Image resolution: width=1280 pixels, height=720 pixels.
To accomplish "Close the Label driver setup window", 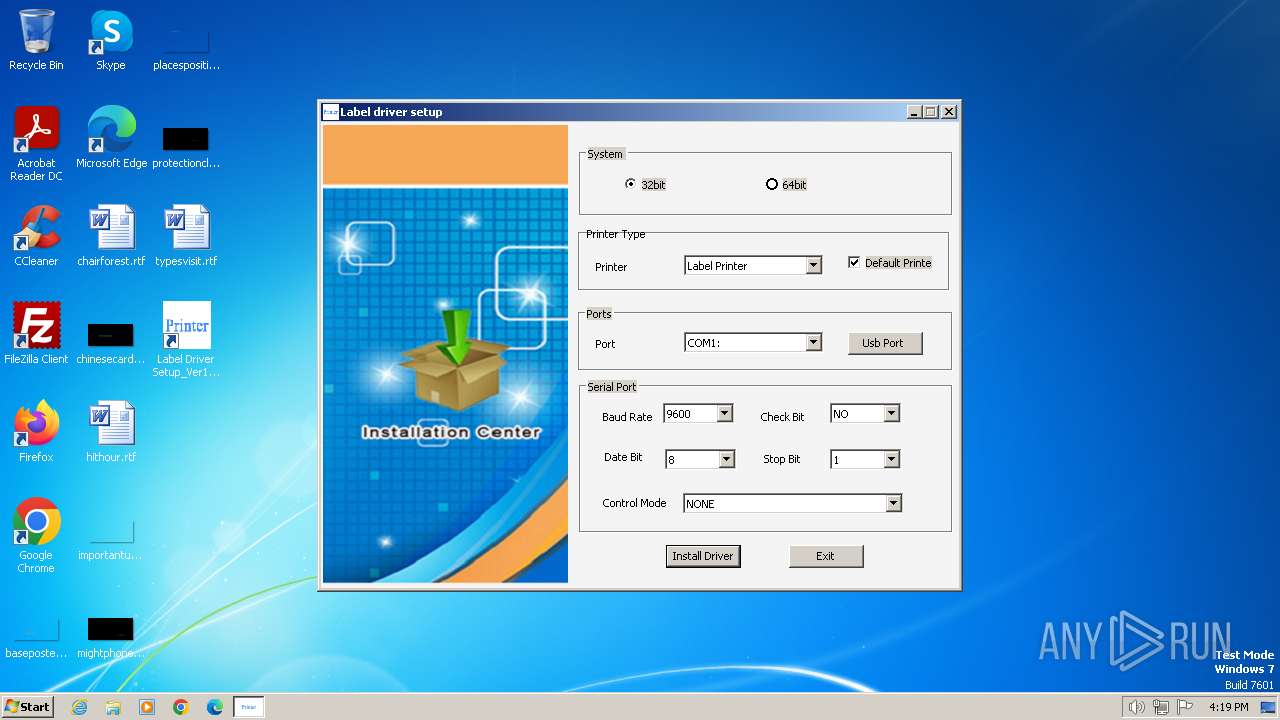I will [x=949, y=112].
